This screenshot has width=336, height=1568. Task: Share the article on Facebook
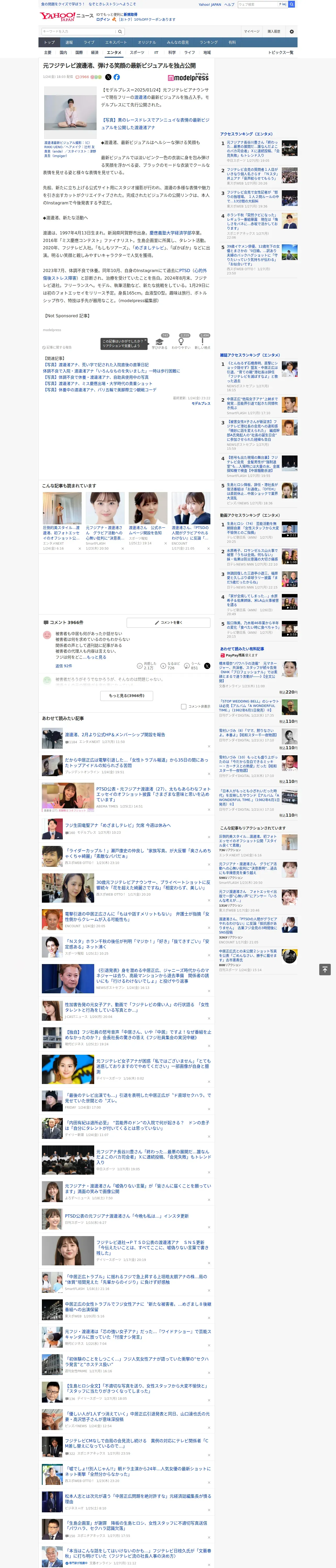116,77
